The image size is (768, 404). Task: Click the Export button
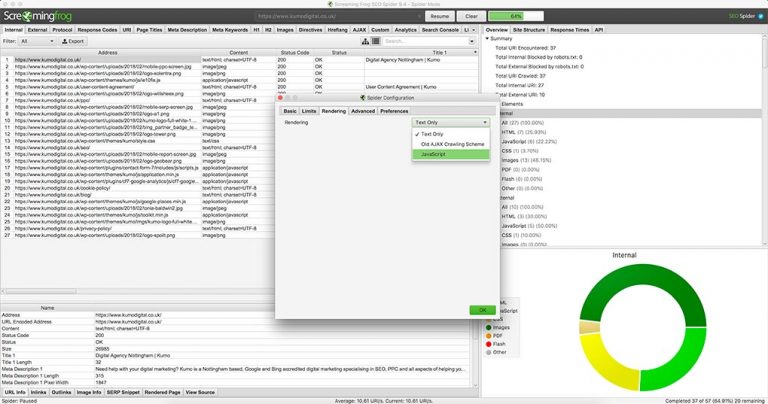(x=73, y=41)
